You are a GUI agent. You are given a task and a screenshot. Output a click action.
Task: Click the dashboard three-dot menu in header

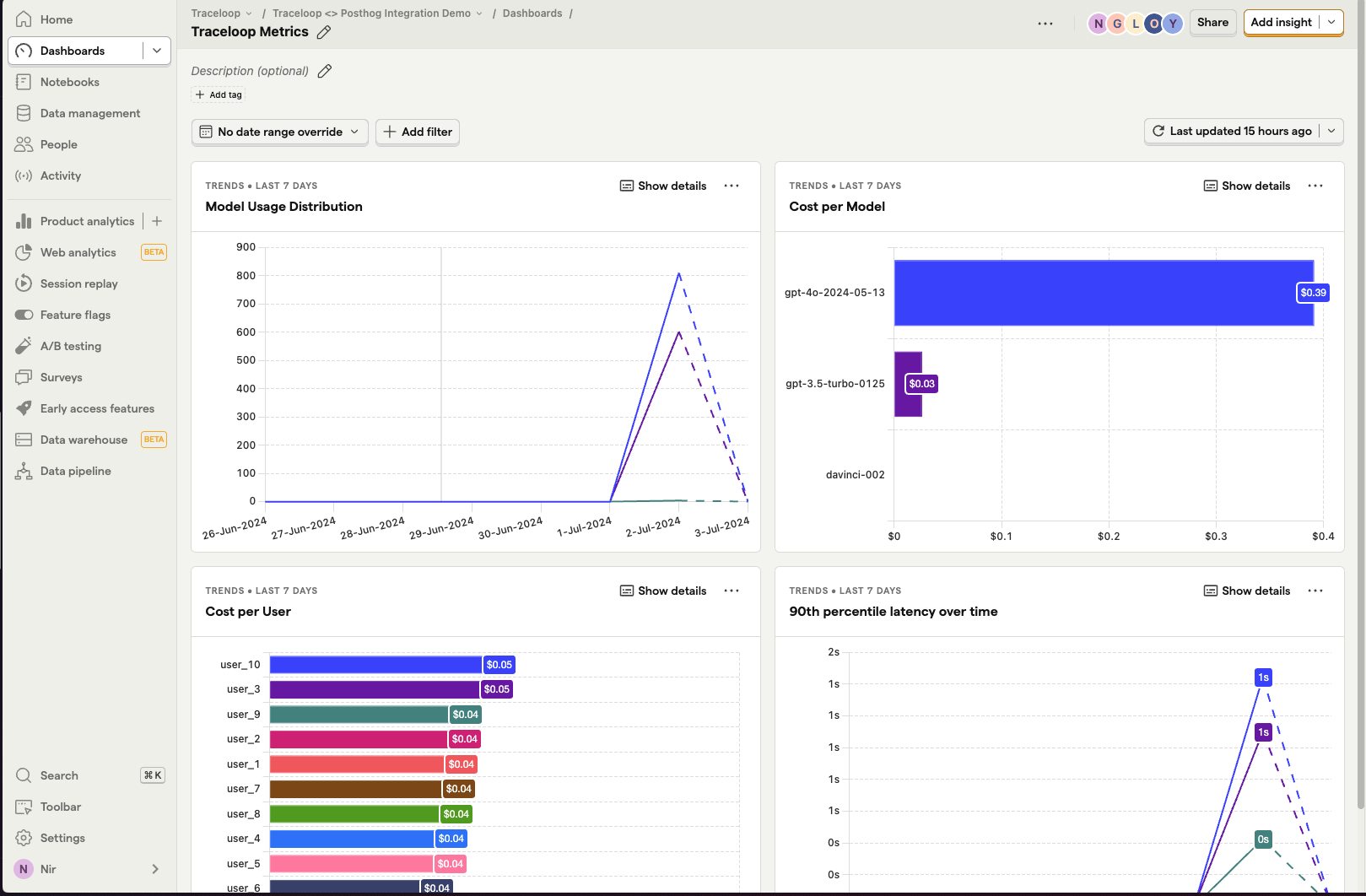(1045, 23)
